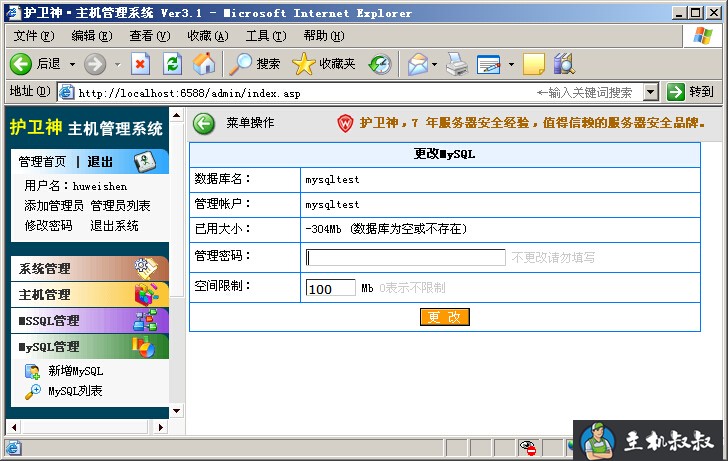
Task: Open the 编辑(E) menu
Action: (92, 36)
